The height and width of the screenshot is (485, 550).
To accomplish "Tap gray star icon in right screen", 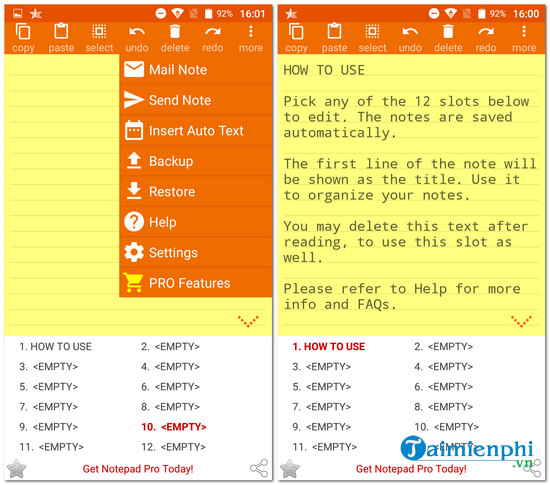I will click(x=290, y=469).
